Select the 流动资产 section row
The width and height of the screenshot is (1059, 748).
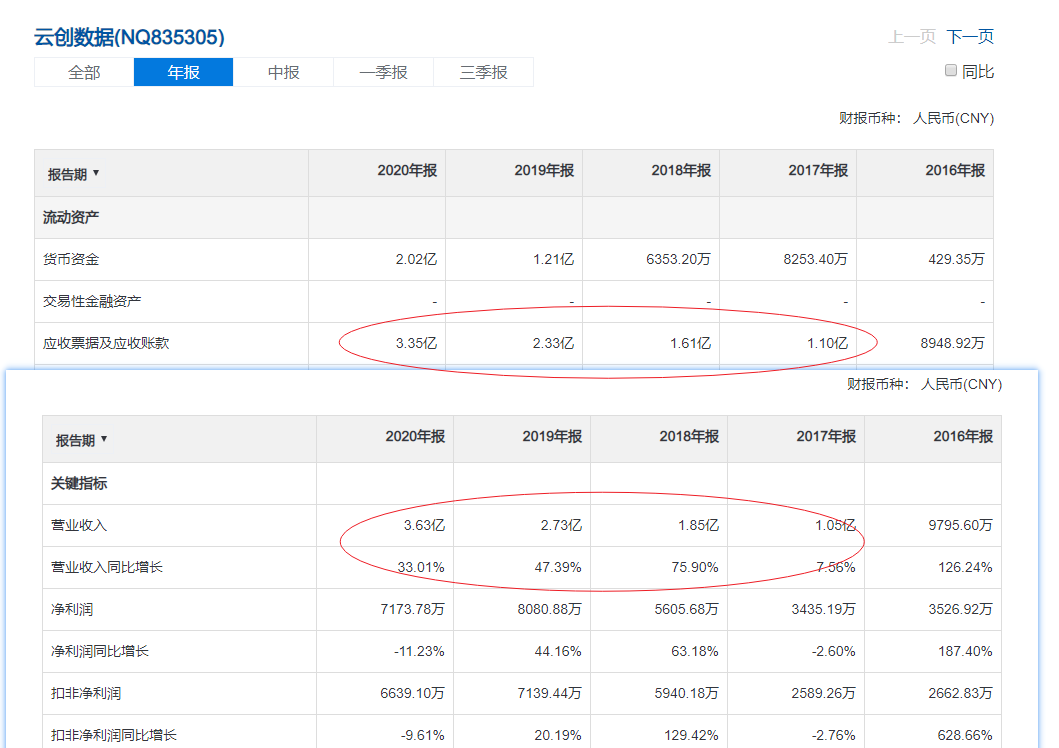pyautogui.click(x=514, y=217)
